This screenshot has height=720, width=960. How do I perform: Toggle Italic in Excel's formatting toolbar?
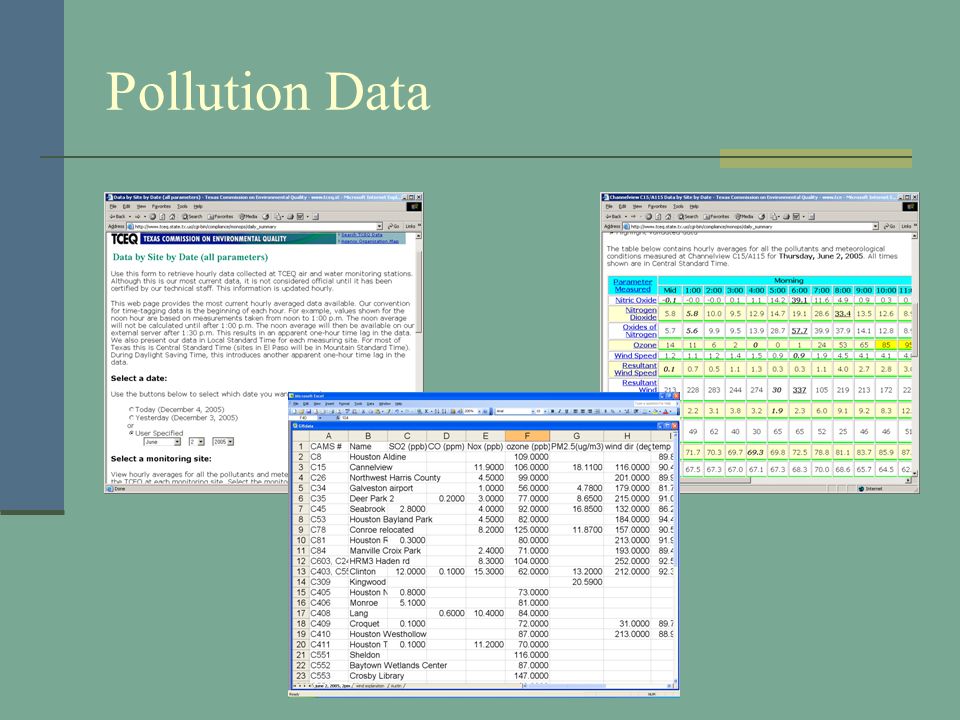click(560, 411)
